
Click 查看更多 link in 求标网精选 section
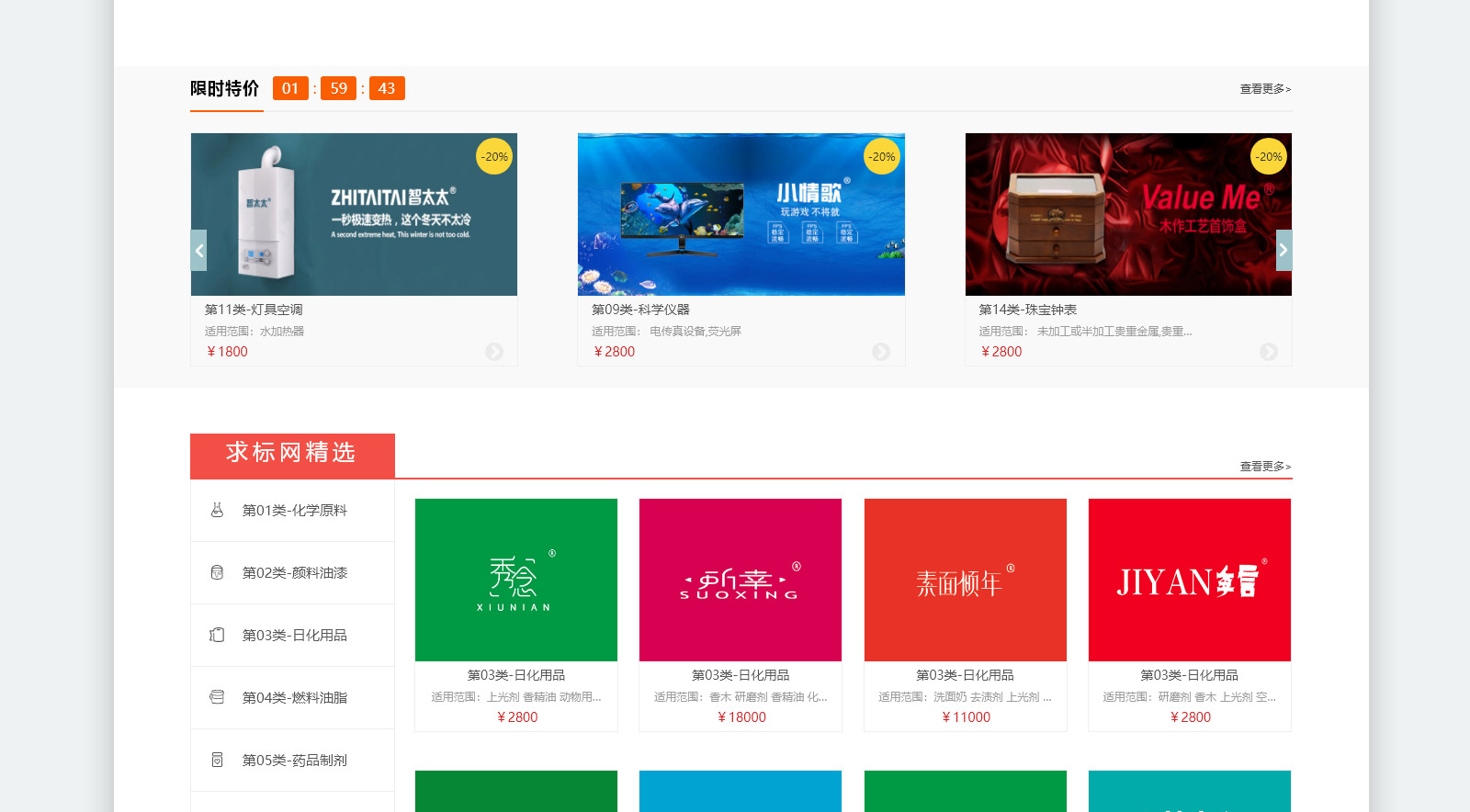coord(1265,467)
